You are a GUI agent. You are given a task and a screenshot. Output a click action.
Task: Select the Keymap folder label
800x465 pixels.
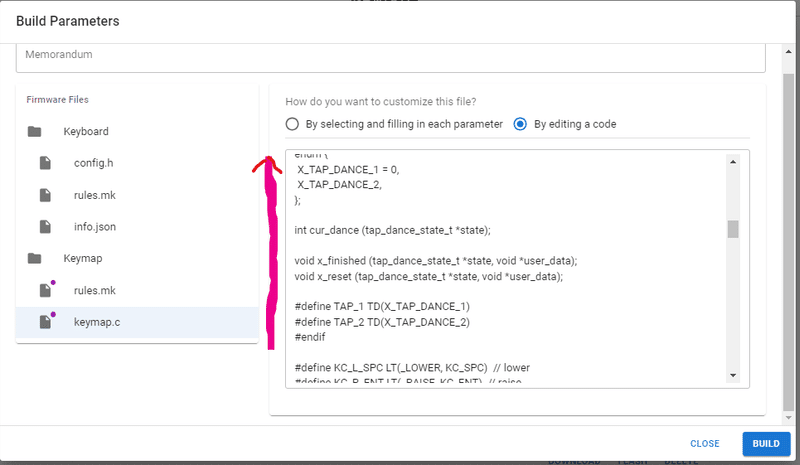83,258
